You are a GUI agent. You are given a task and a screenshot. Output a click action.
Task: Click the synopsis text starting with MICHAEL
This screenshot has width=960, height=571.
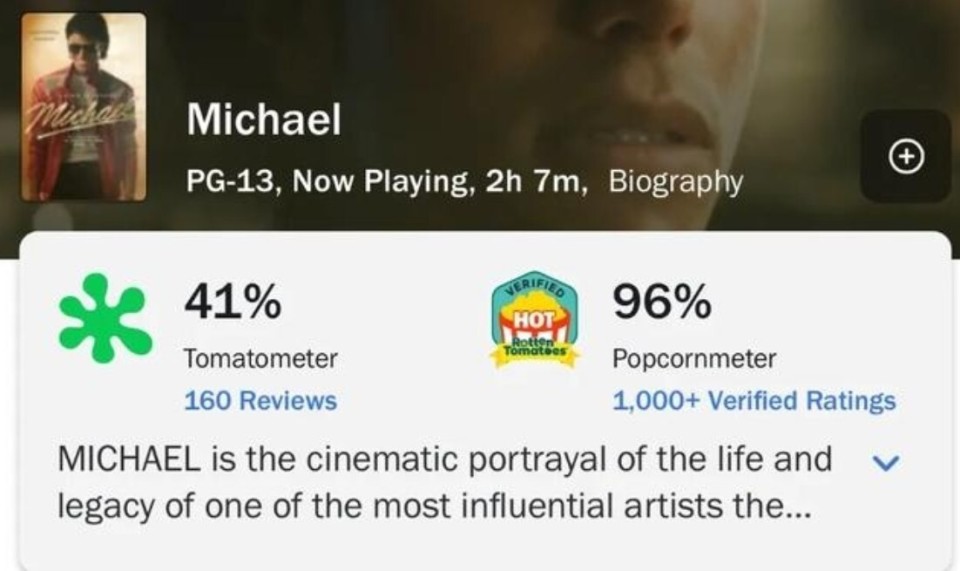coord(444,459)
